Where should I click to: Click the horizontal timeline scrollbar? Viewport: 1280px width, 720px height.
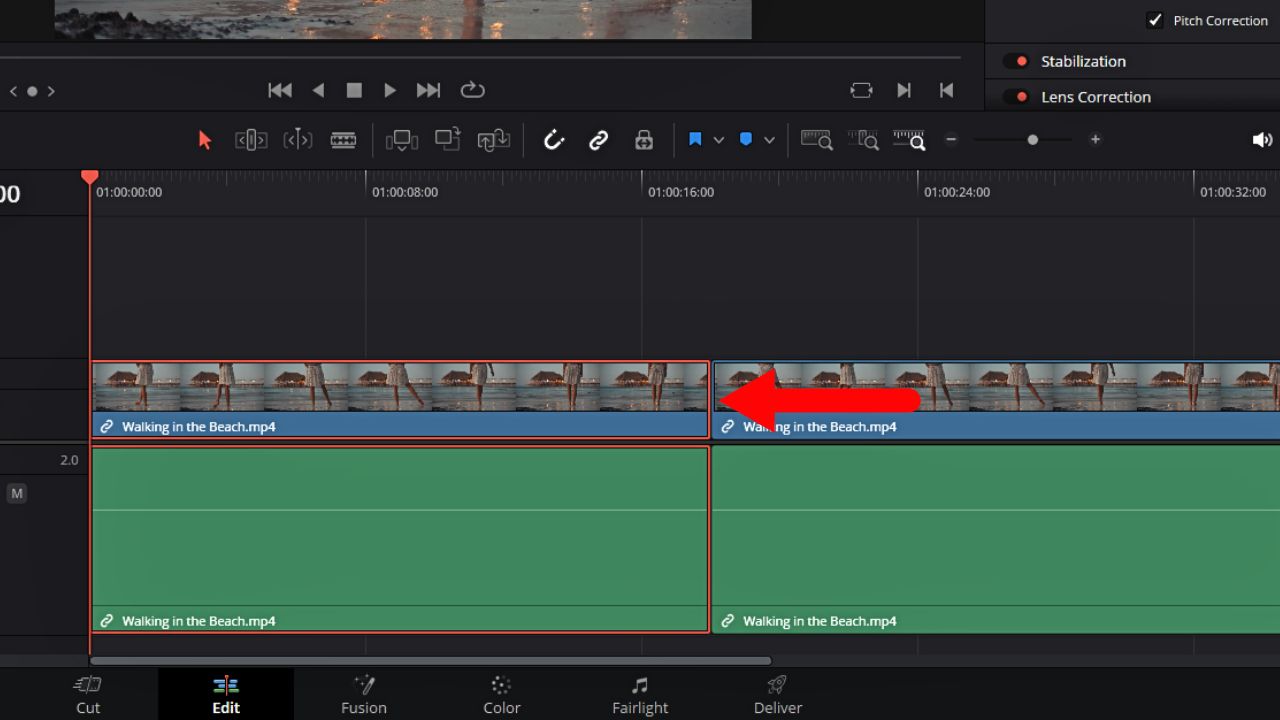click(x=430, y=660)
